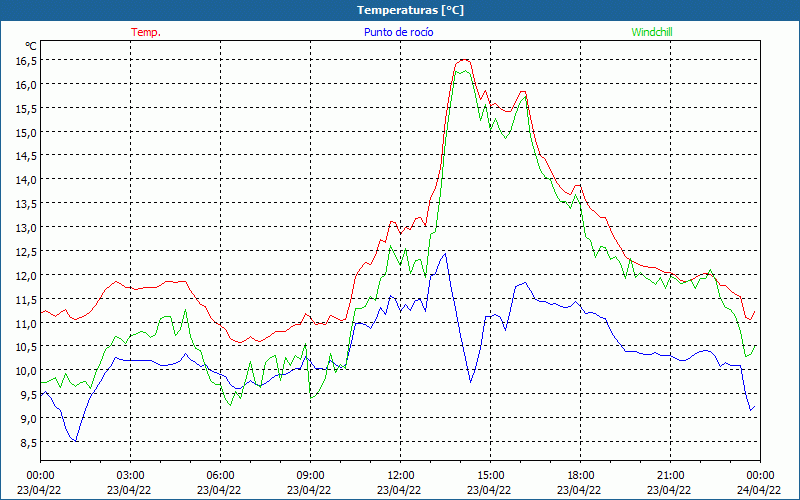Click the '°C' unit label on the axis

(31, 46)
